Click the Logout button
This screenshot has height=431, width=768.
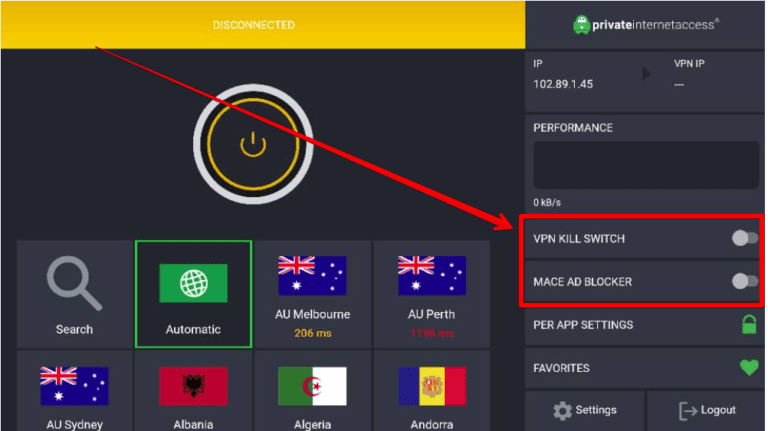point(706,410)
